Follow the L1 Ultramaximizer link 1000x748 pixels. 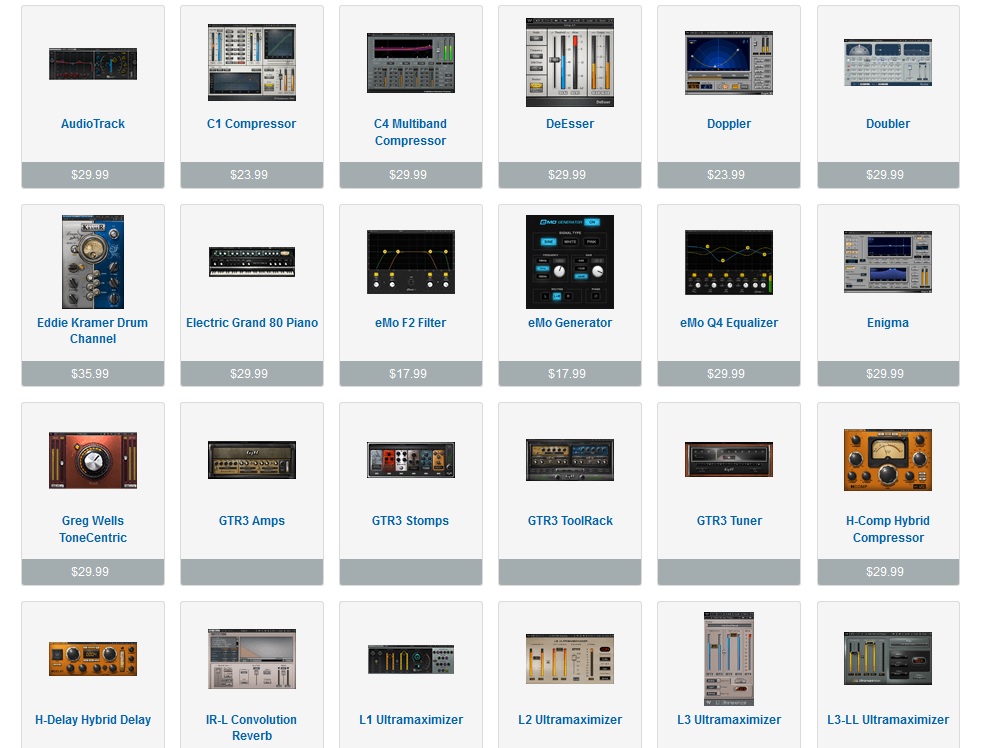[x=411, y=719]
